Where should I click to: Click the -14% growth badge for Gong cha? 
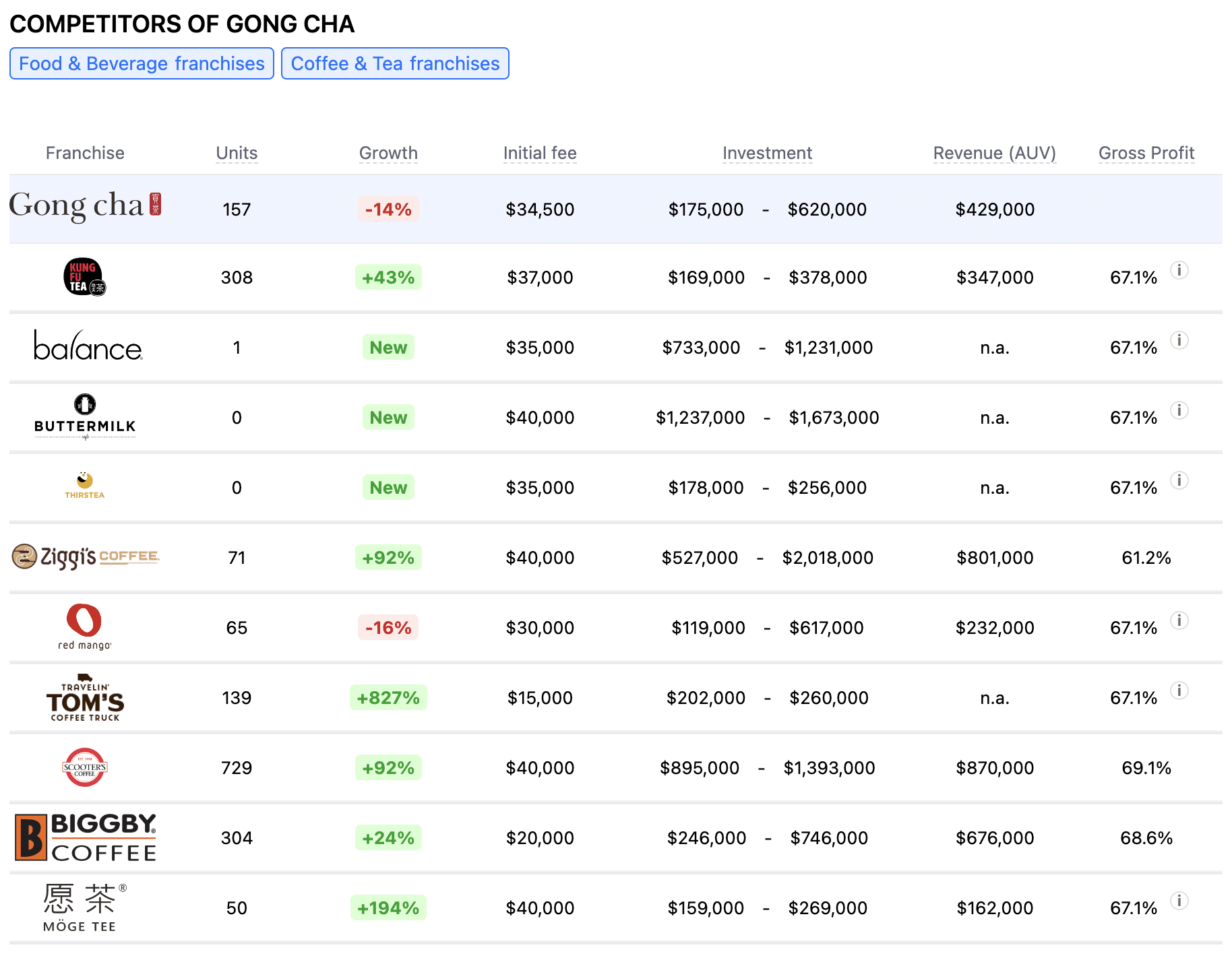[x=388, y=210]
